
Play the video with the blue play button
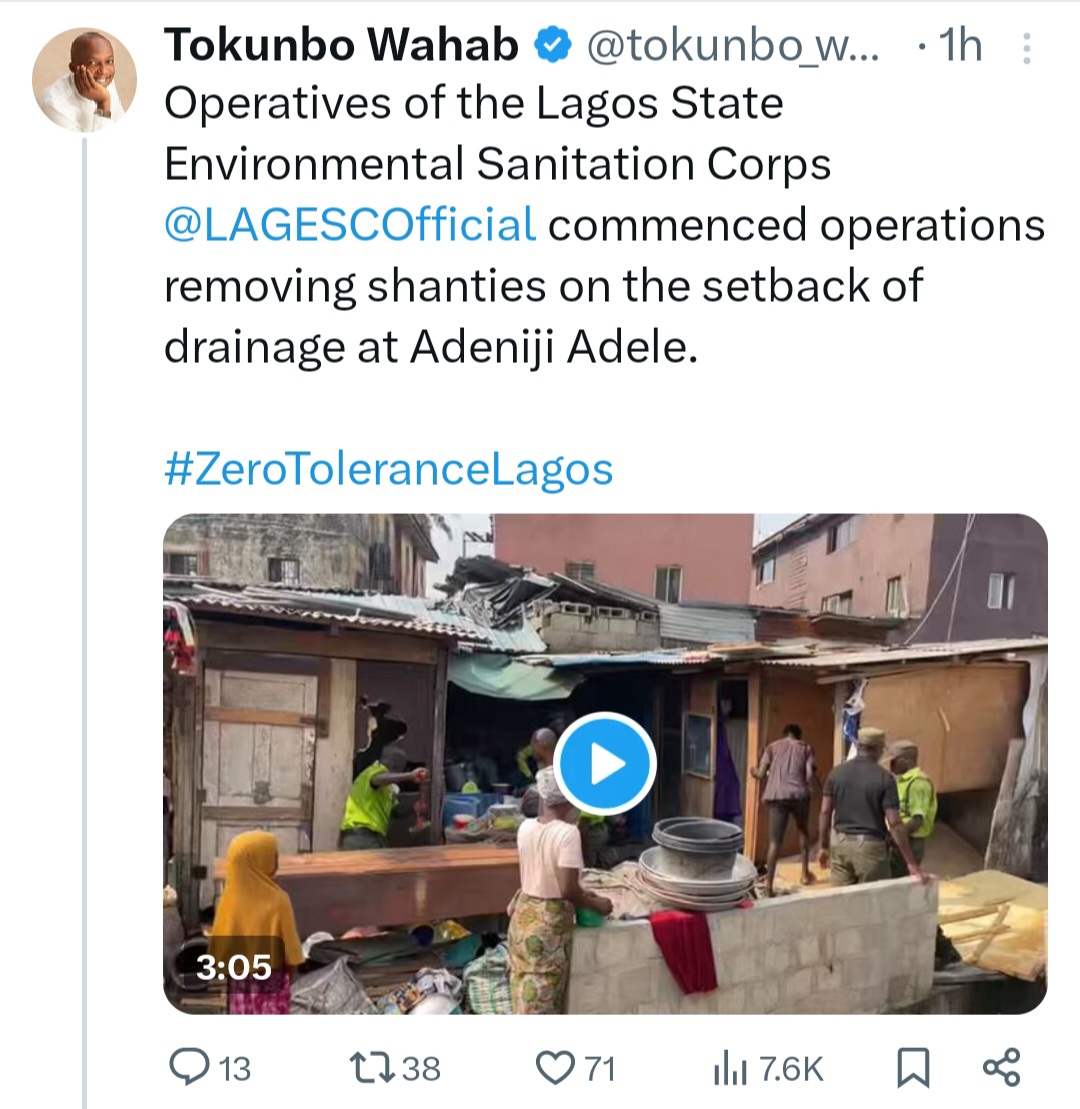[605, 764]
